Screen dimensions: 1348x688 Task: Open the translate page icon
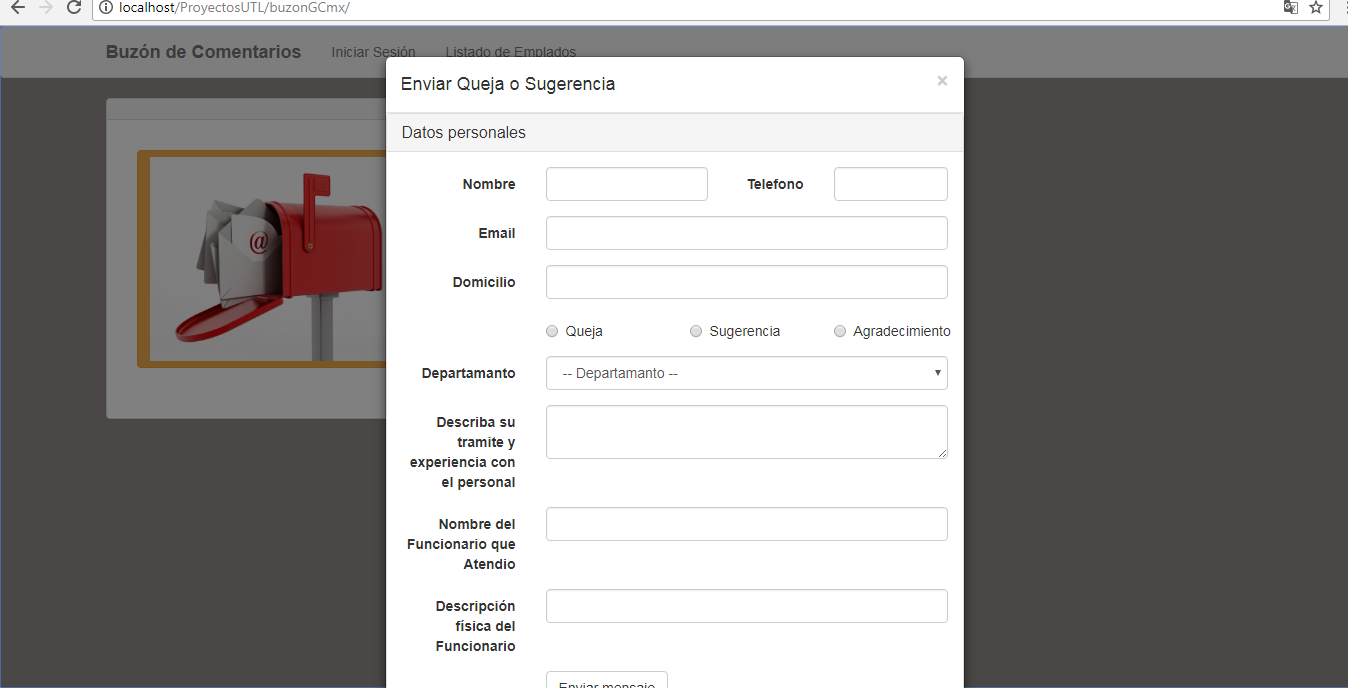coord(1291,8)
